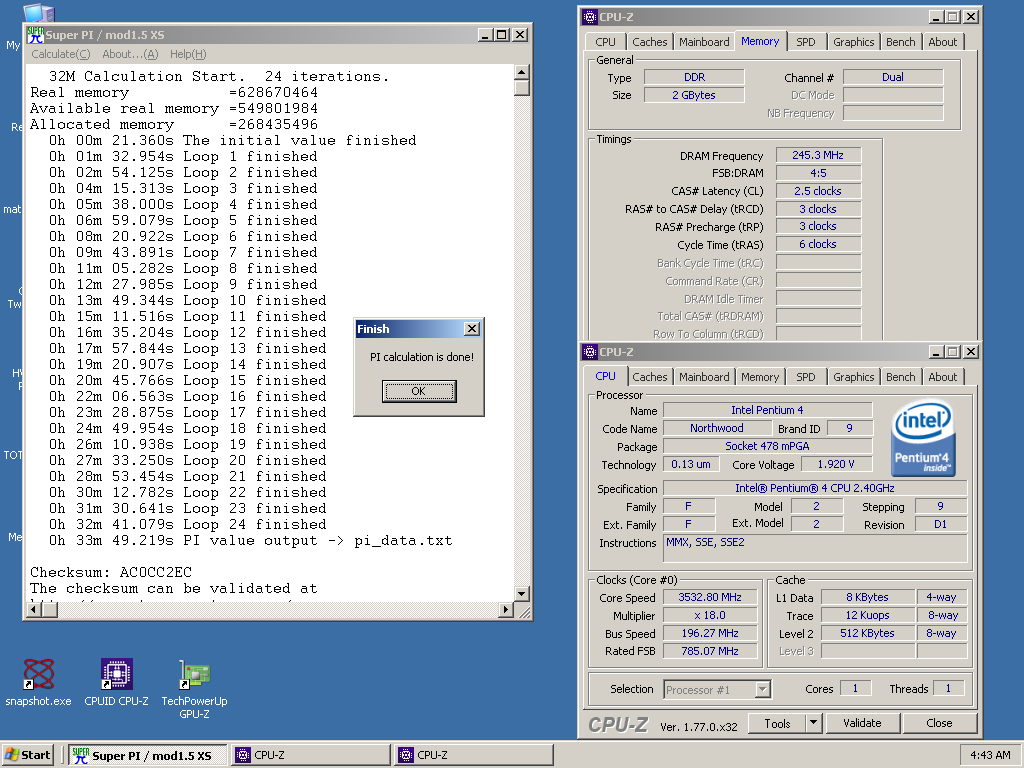Activate the second CPU-Z taskbar button
The image size is (1024, 768).
(x=474, y=756)
